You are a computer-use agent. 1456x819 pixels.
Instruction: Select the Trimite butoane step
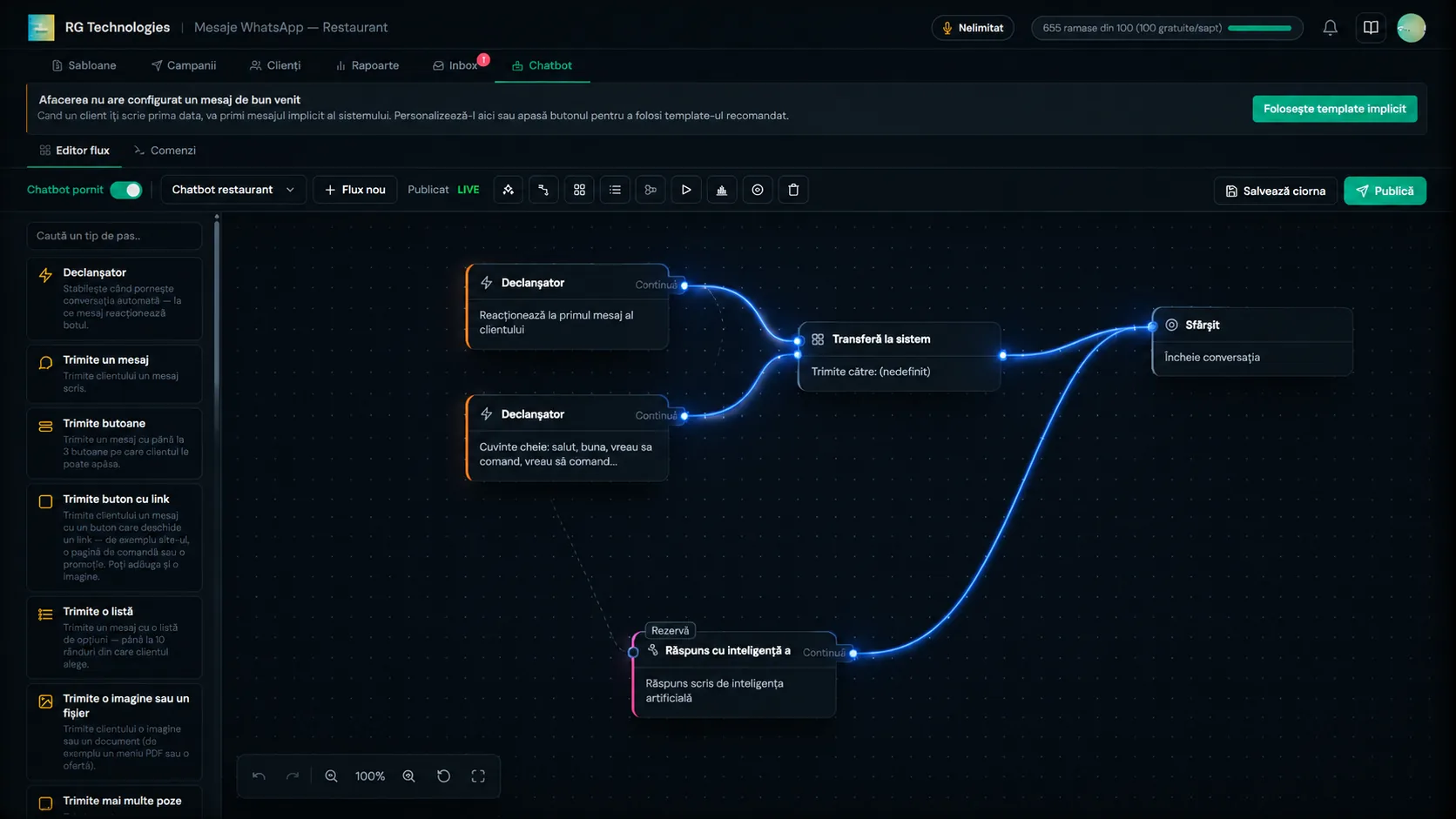pyautogui.click(x=115, y=443)
